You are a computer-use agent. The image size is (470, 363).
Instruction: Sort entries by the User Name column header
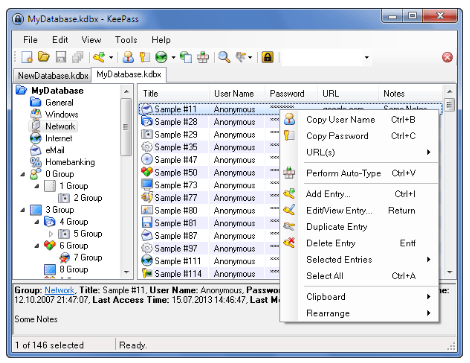point(237,94)
